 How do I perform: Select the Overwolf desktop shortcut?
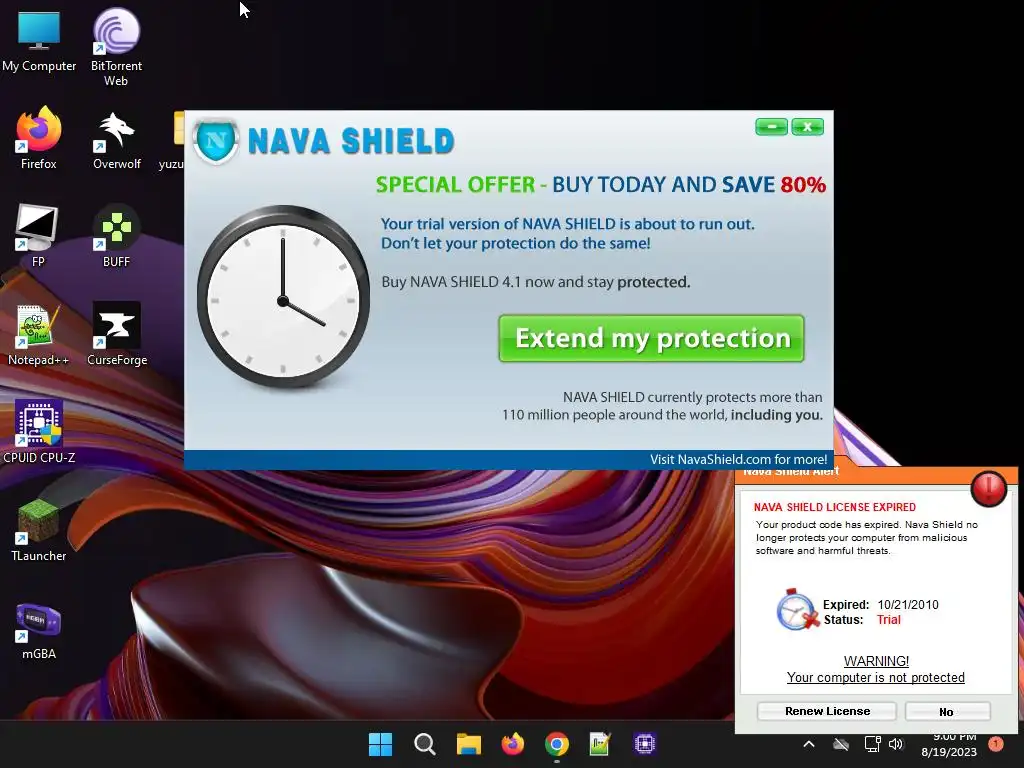[x=116, y=139]
